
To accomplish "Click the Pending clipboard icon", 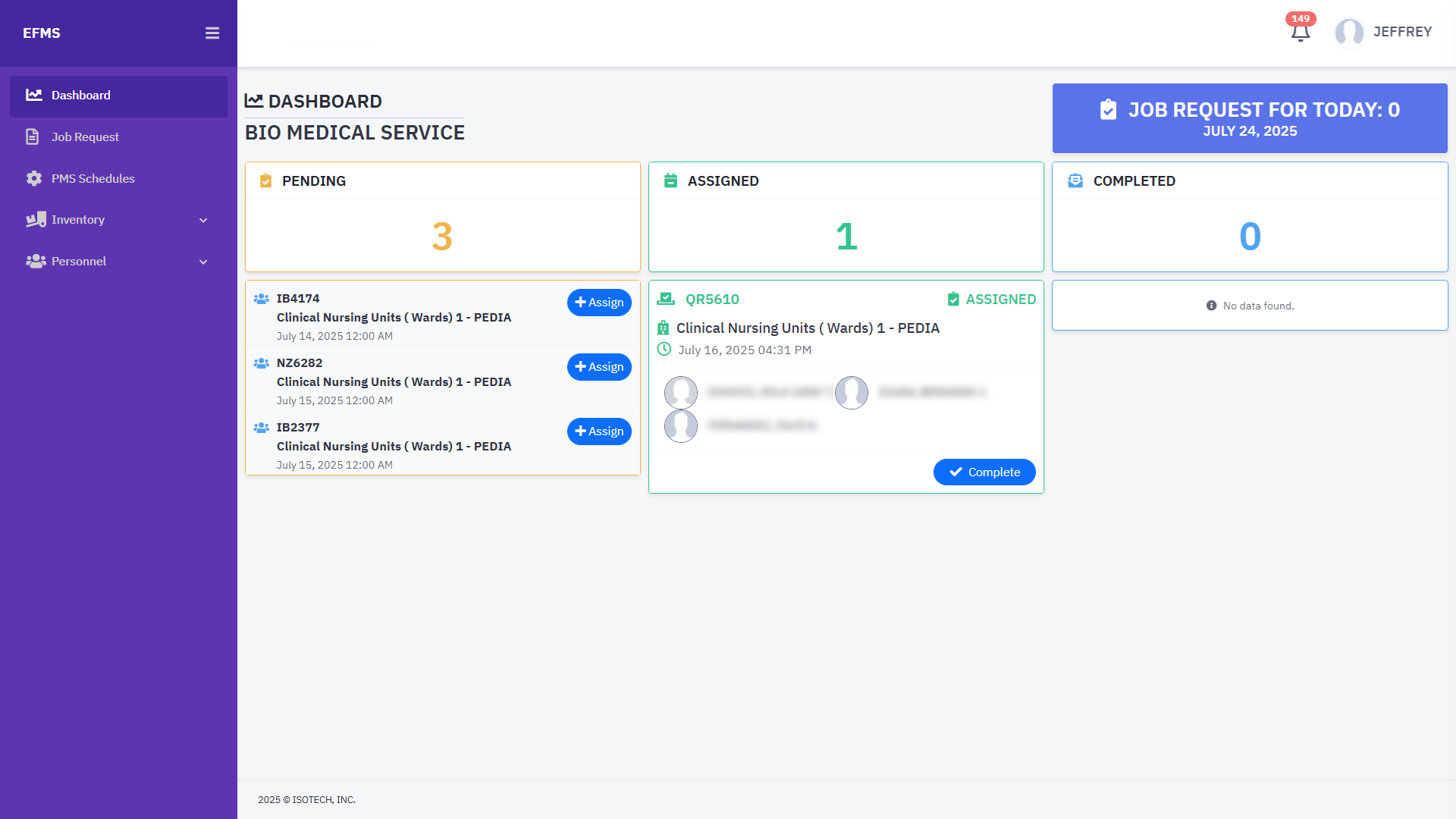I will (x=265, y=181).
